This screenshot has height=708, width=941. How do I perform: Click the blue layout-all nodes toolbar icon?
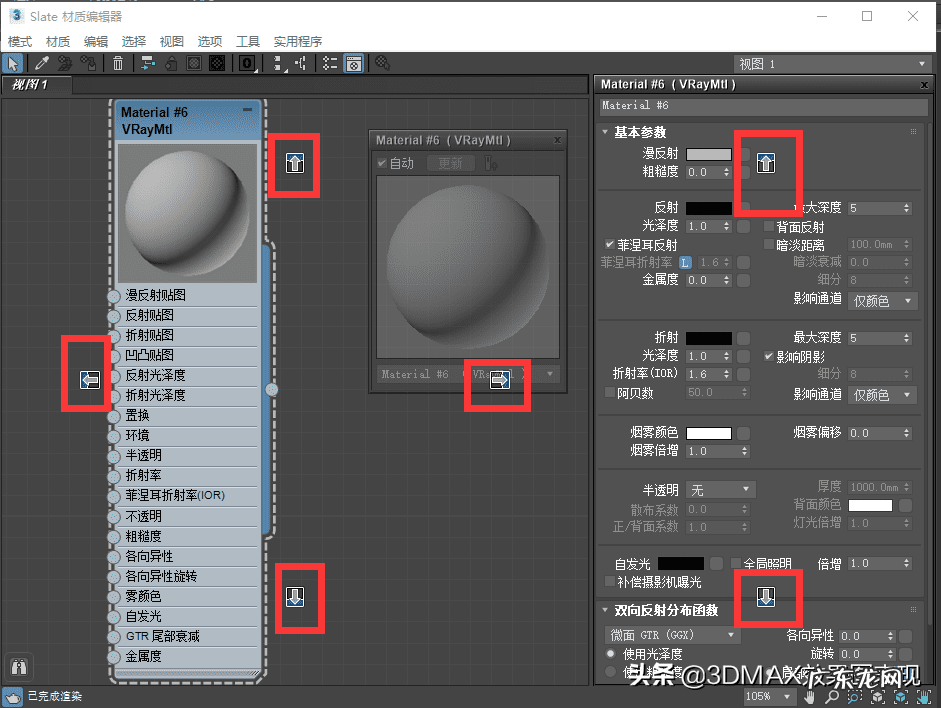click(148, 63)
